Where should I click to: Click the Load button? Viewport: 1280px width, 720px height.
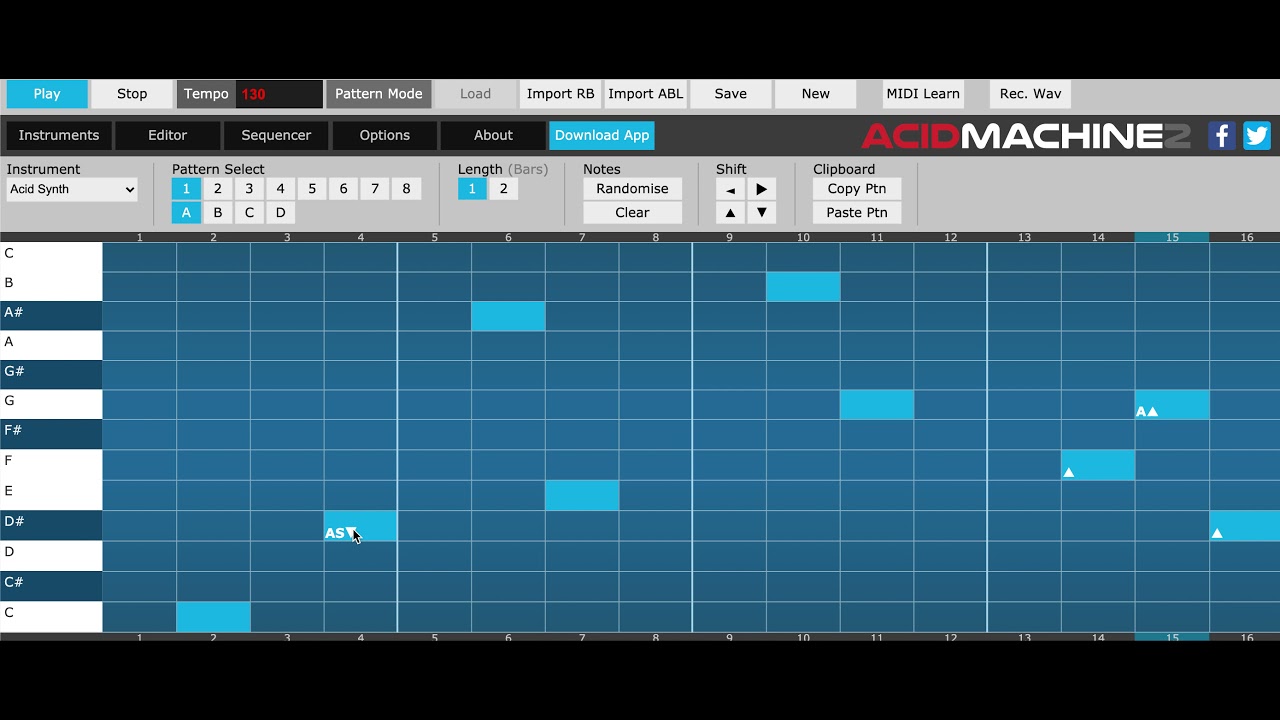(475, 94)
